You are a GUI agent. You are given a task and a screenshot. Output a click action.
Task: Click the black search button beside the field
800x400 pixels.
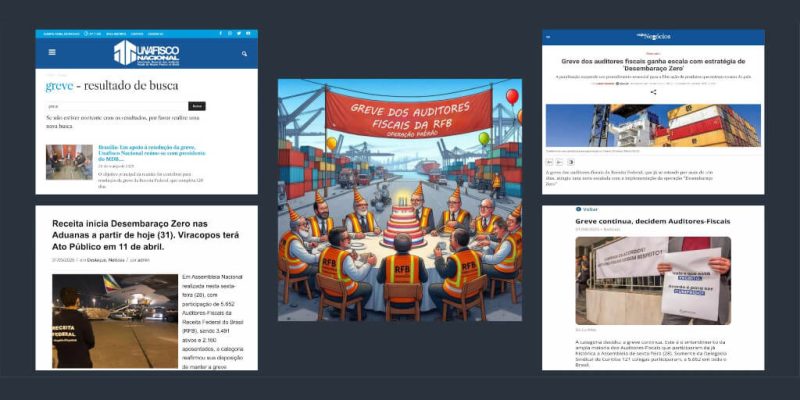[x=197, y=106]
